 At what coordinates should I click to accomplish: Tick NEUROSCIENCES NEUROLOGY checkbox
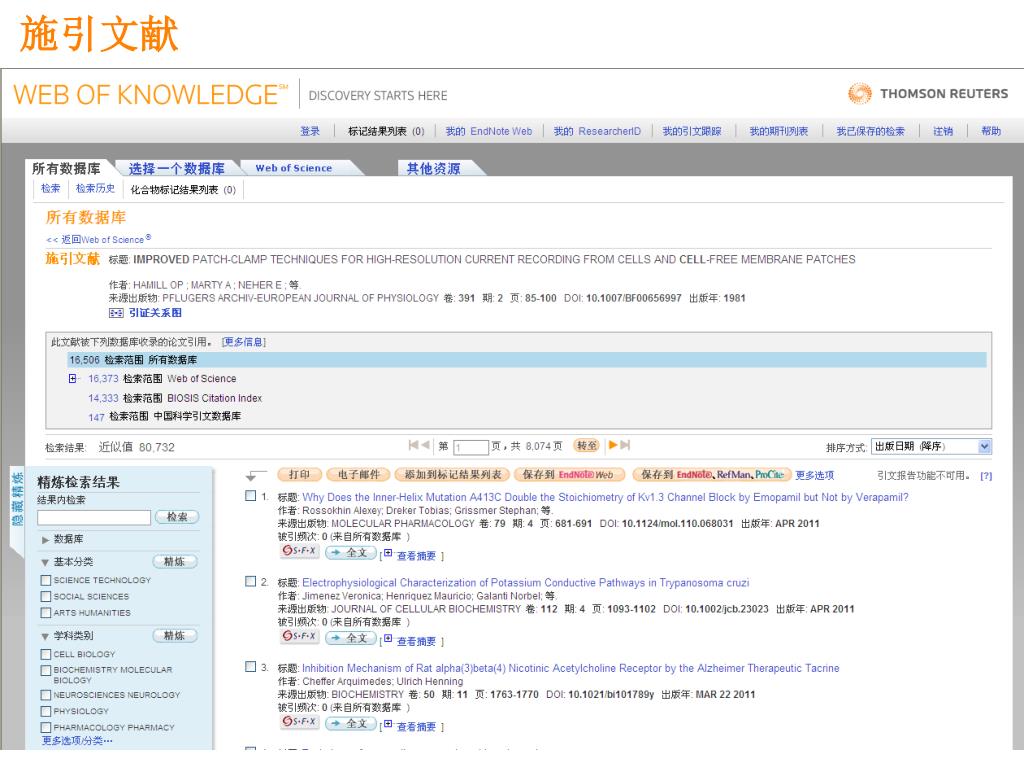[46, 695]
